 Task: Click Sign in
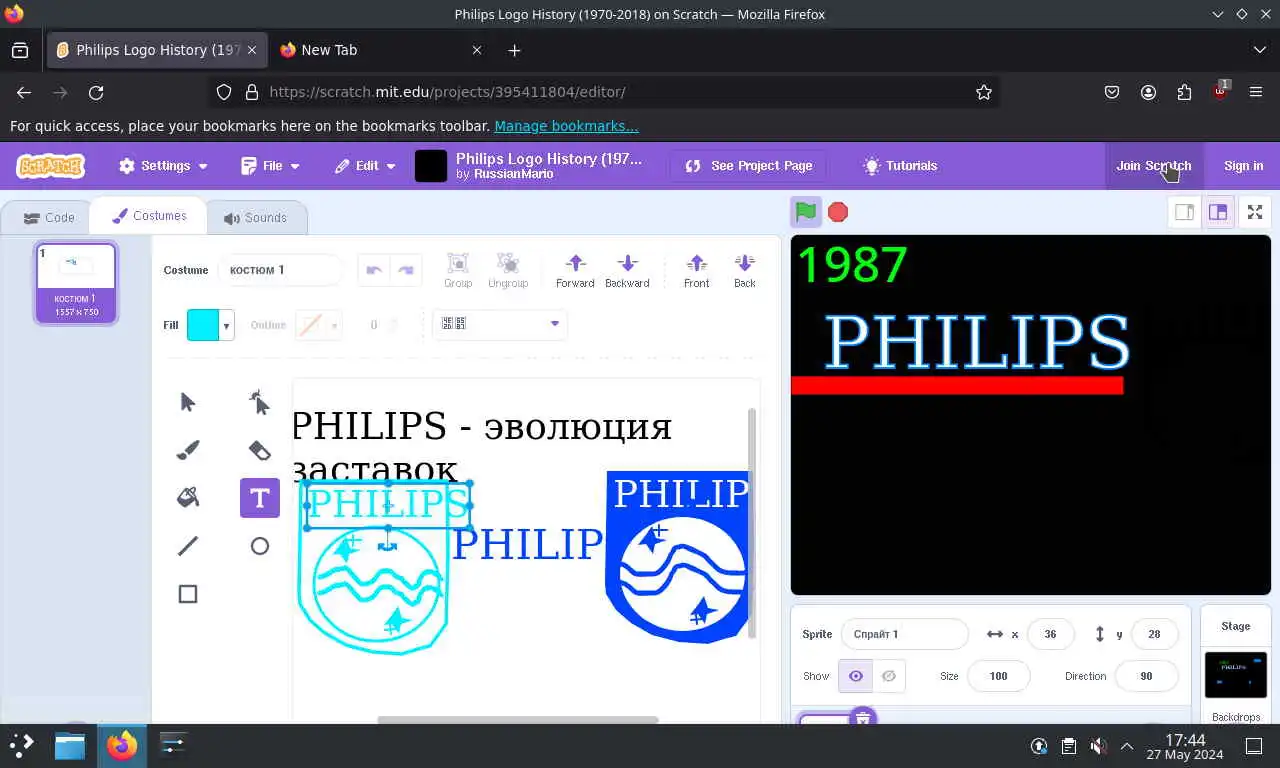pyautogui.click(x=1243, y=166)
